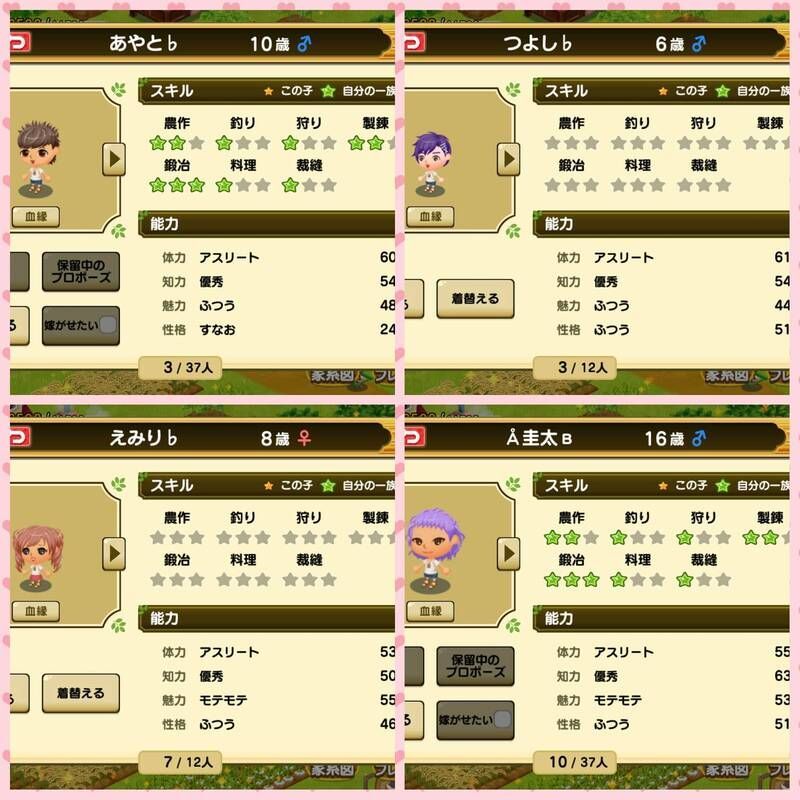This screenshot has height=800, width=800.
Task: Click the blue male symbol beside つよし's age
Action: [699, 44]
